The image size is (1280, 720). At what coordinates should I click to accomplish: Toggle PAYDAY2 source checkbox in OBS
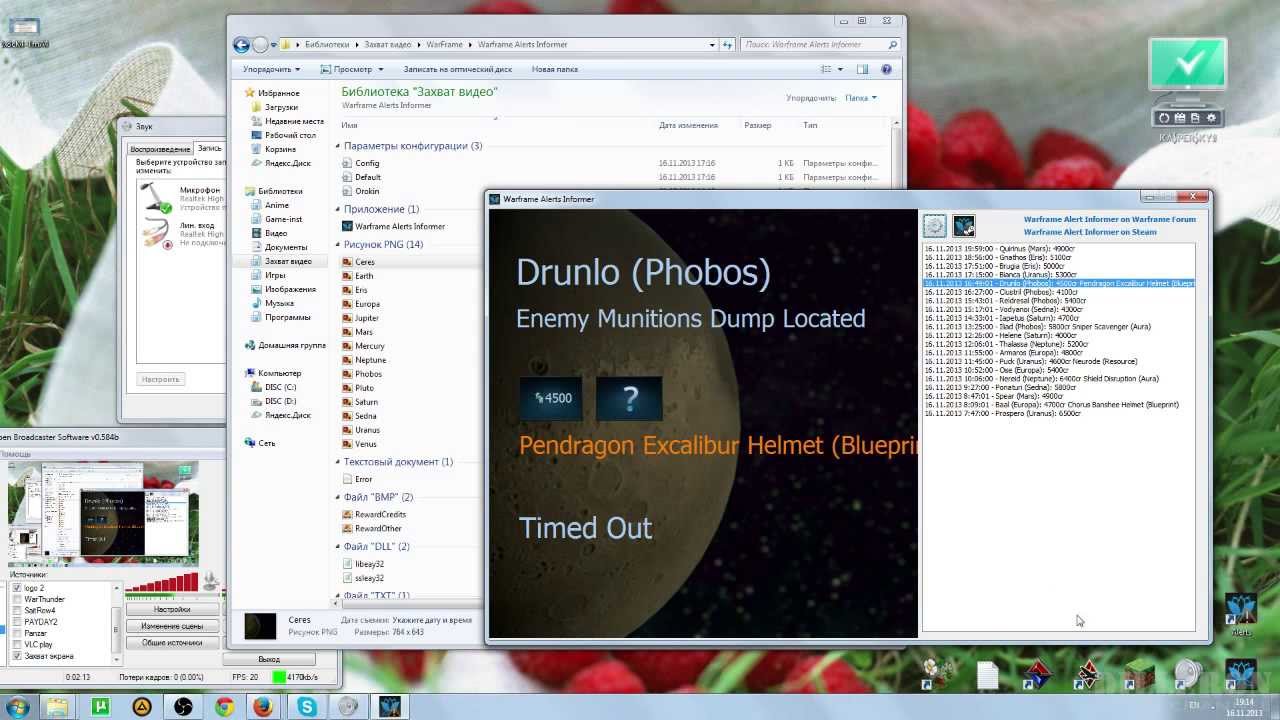(x=17, y=622)
